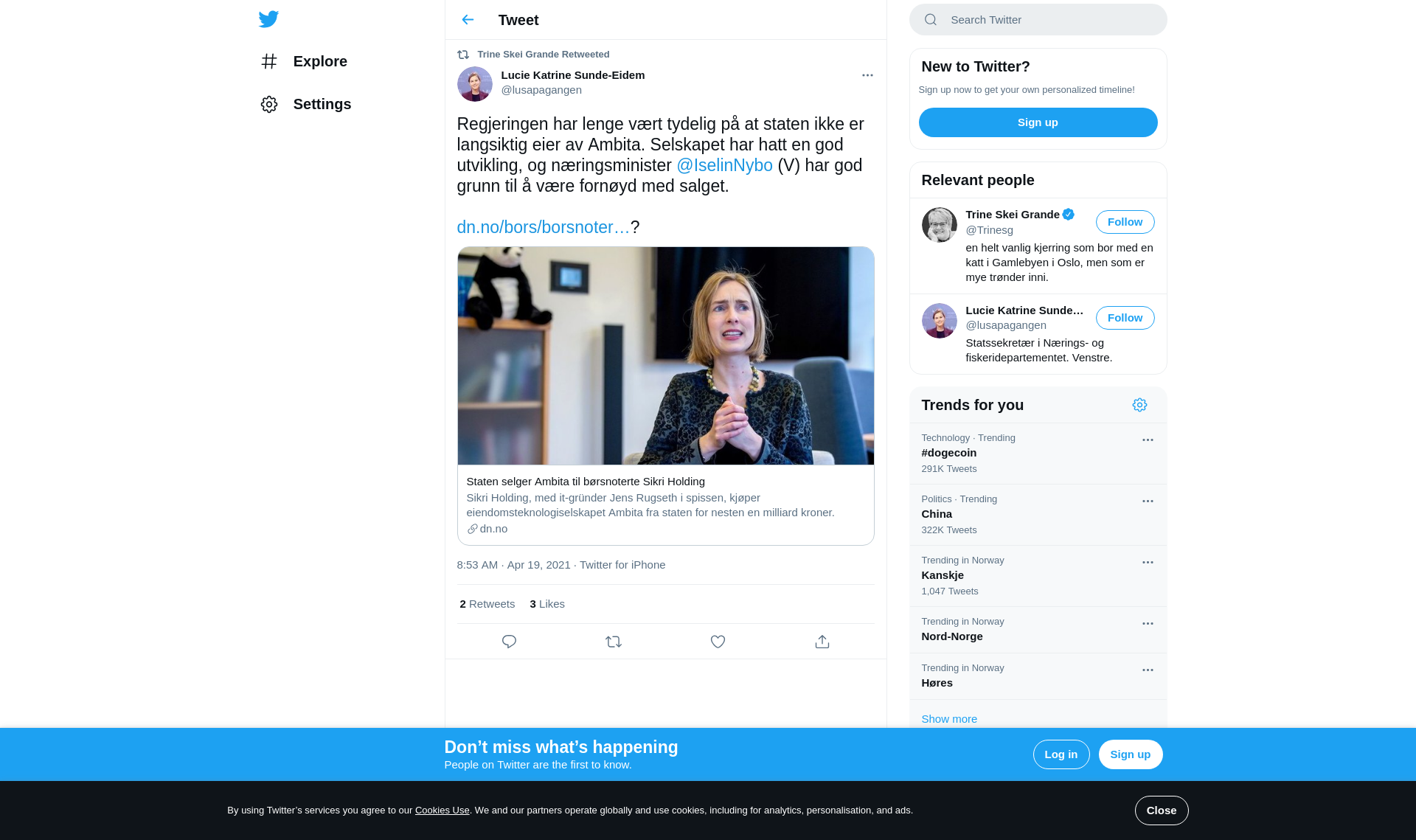Click Lucie Katrine Sunde-Eidem author name

point(573,75)
